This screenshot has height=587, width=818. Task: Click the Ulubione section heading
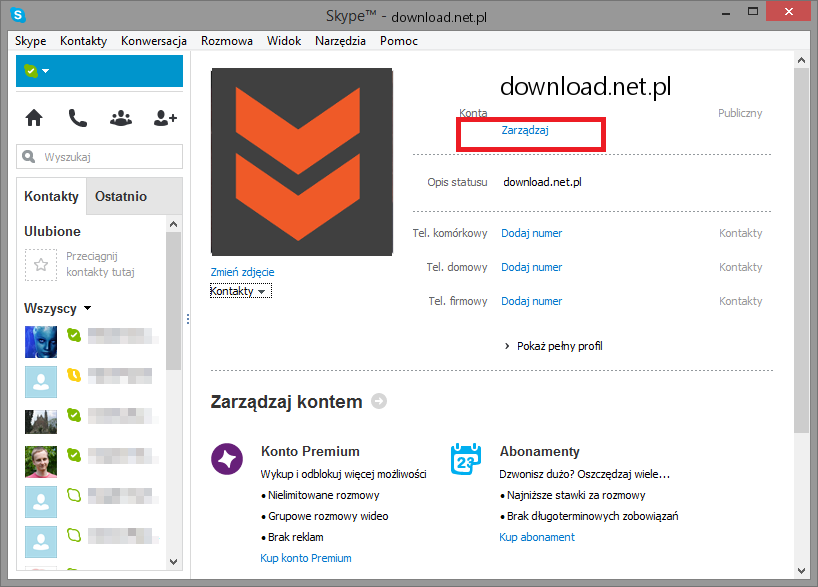[52, 231]
